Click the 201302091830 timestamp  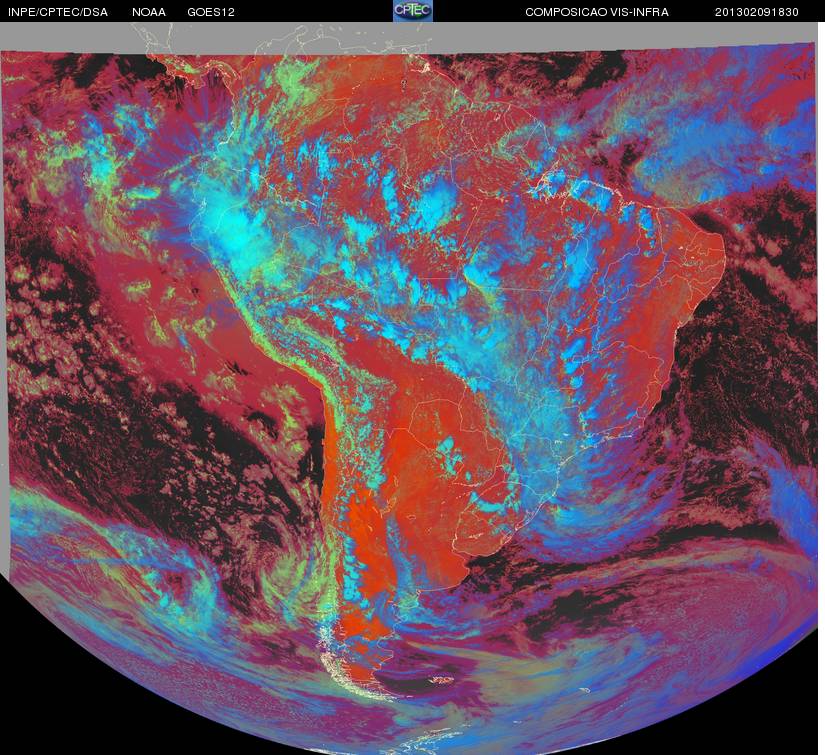coord(757,12)
